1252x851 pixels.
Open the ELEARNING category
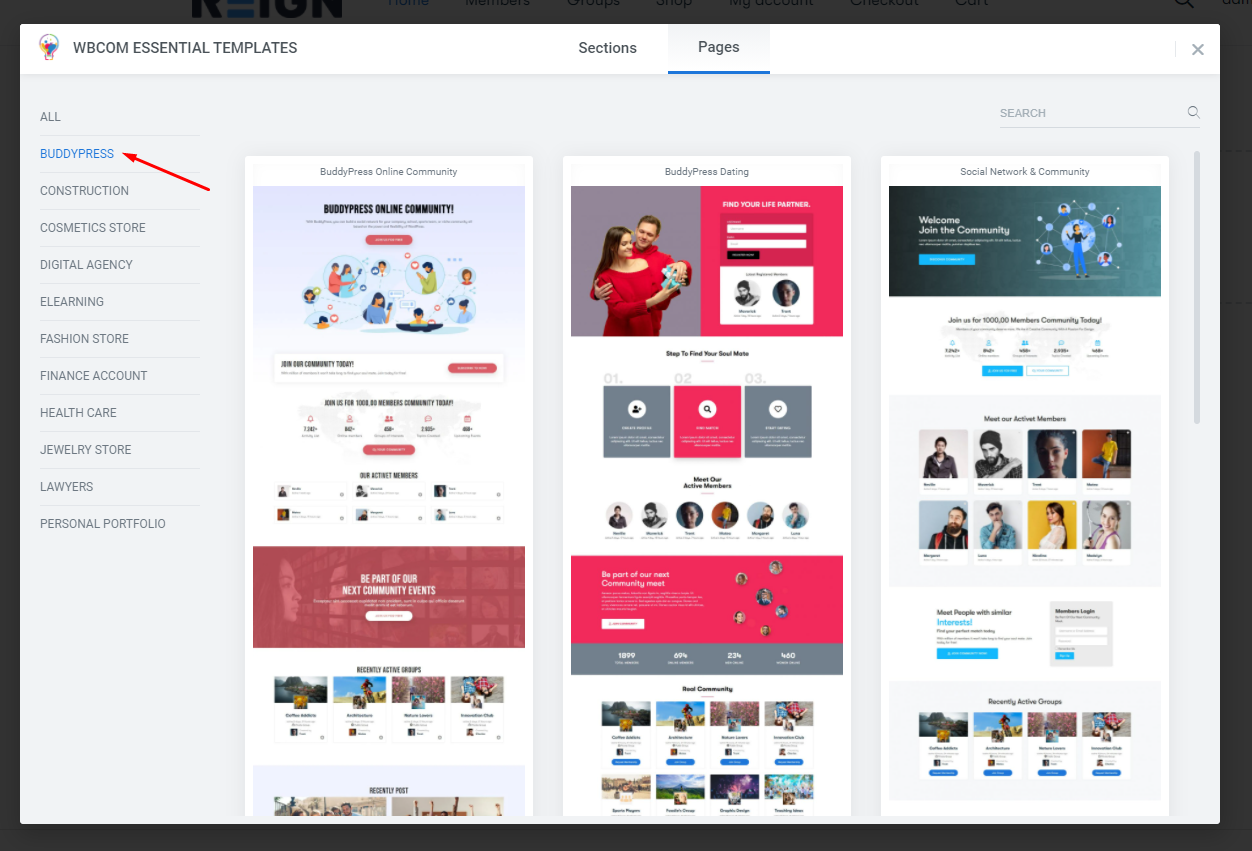[72, 302]
